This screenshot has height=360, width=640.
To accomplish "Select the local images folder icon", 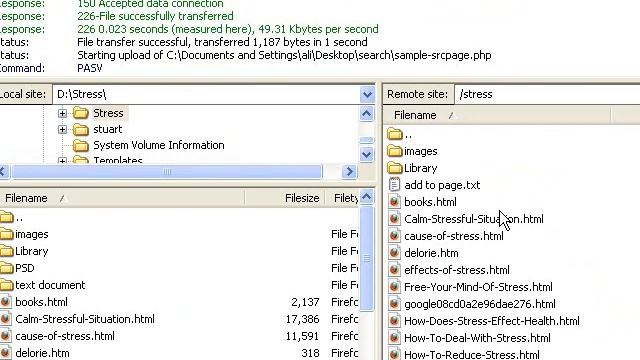I will (7, 234).
